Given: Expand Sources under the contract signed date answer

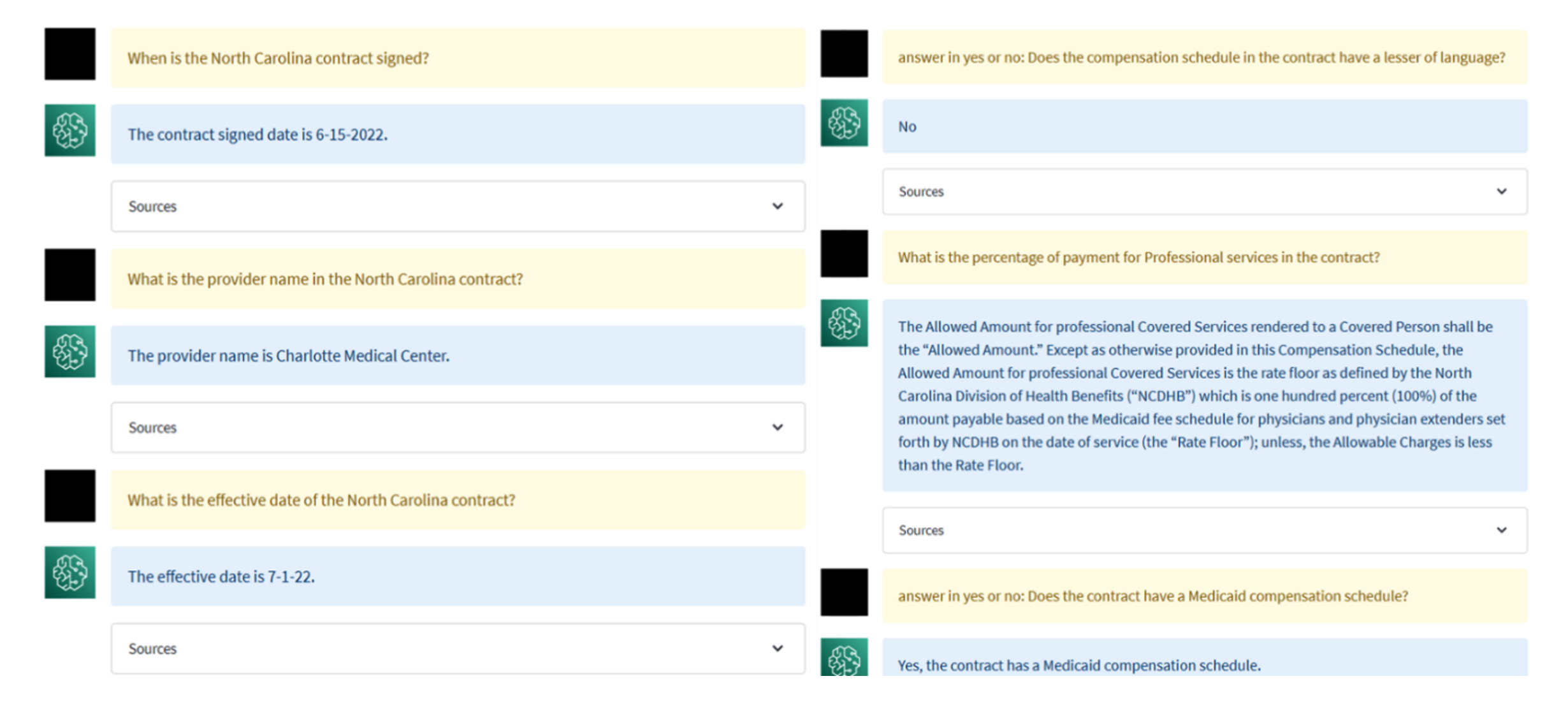Looking at the screenshot, I should [x=457, y=206].
